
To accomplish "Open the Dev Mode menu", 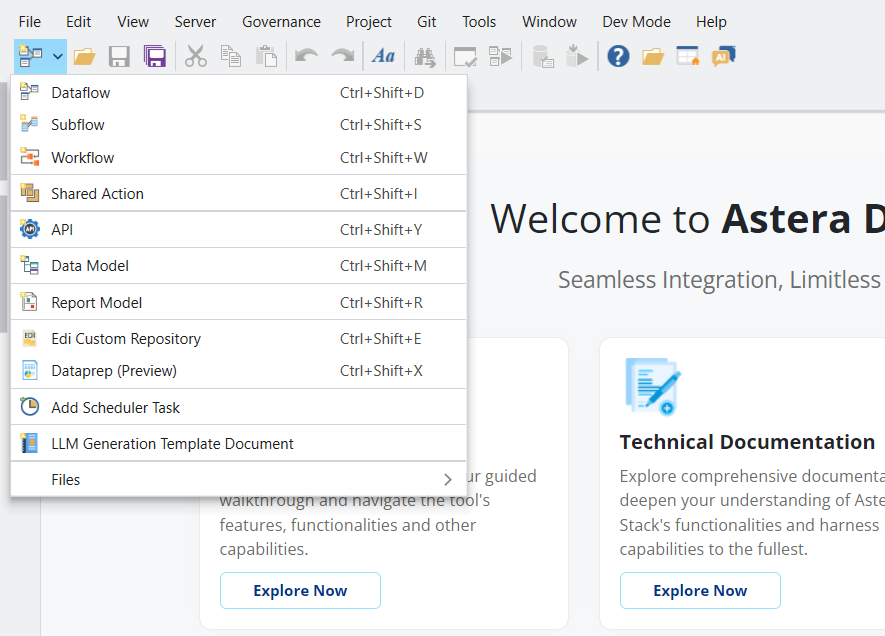I will pyautogui.click(x=636, y=21).
